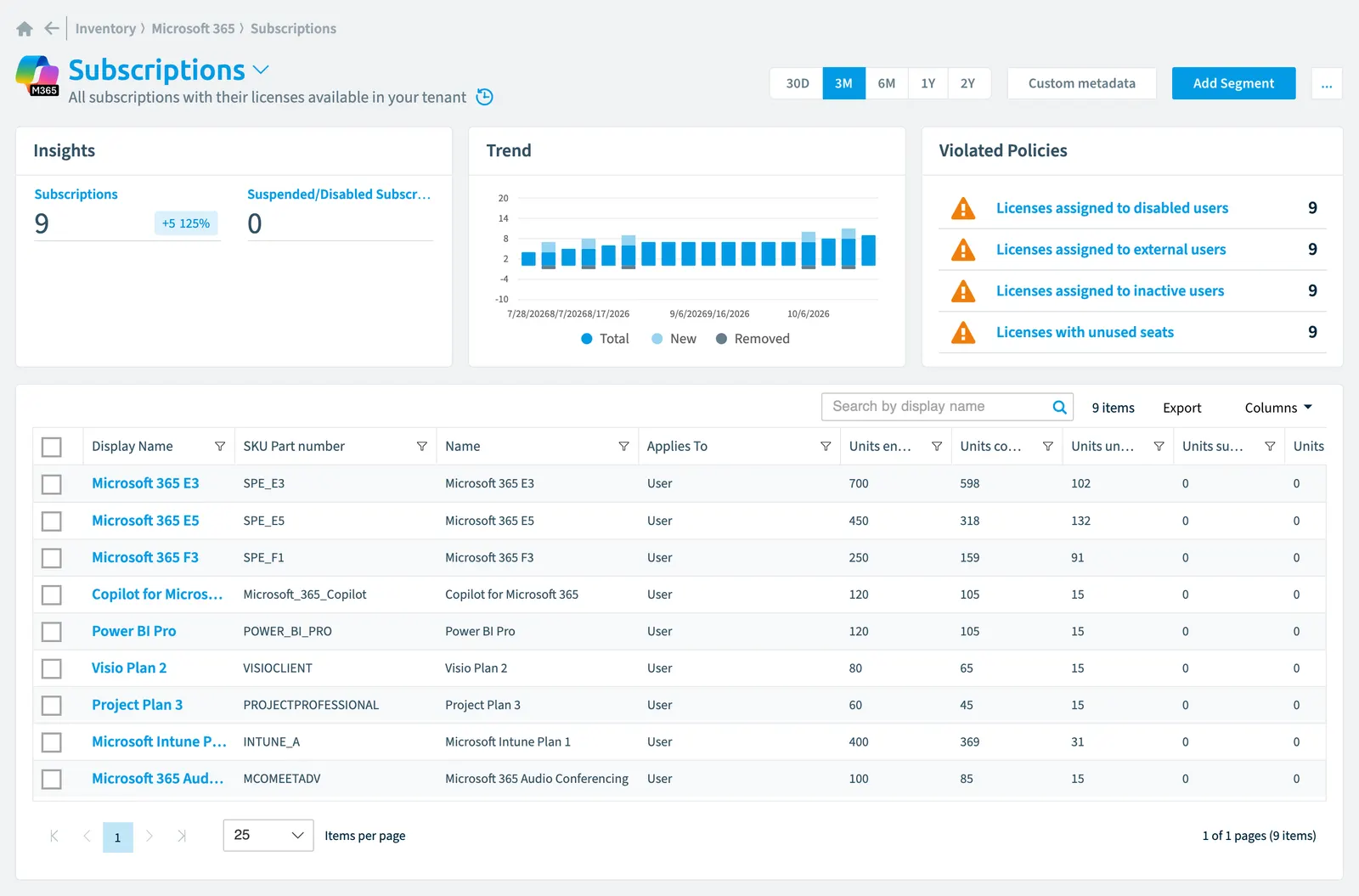Click the Custom metadata button
The height and width of the screenshot is (896, 1359).
[x=1081, y=83]
